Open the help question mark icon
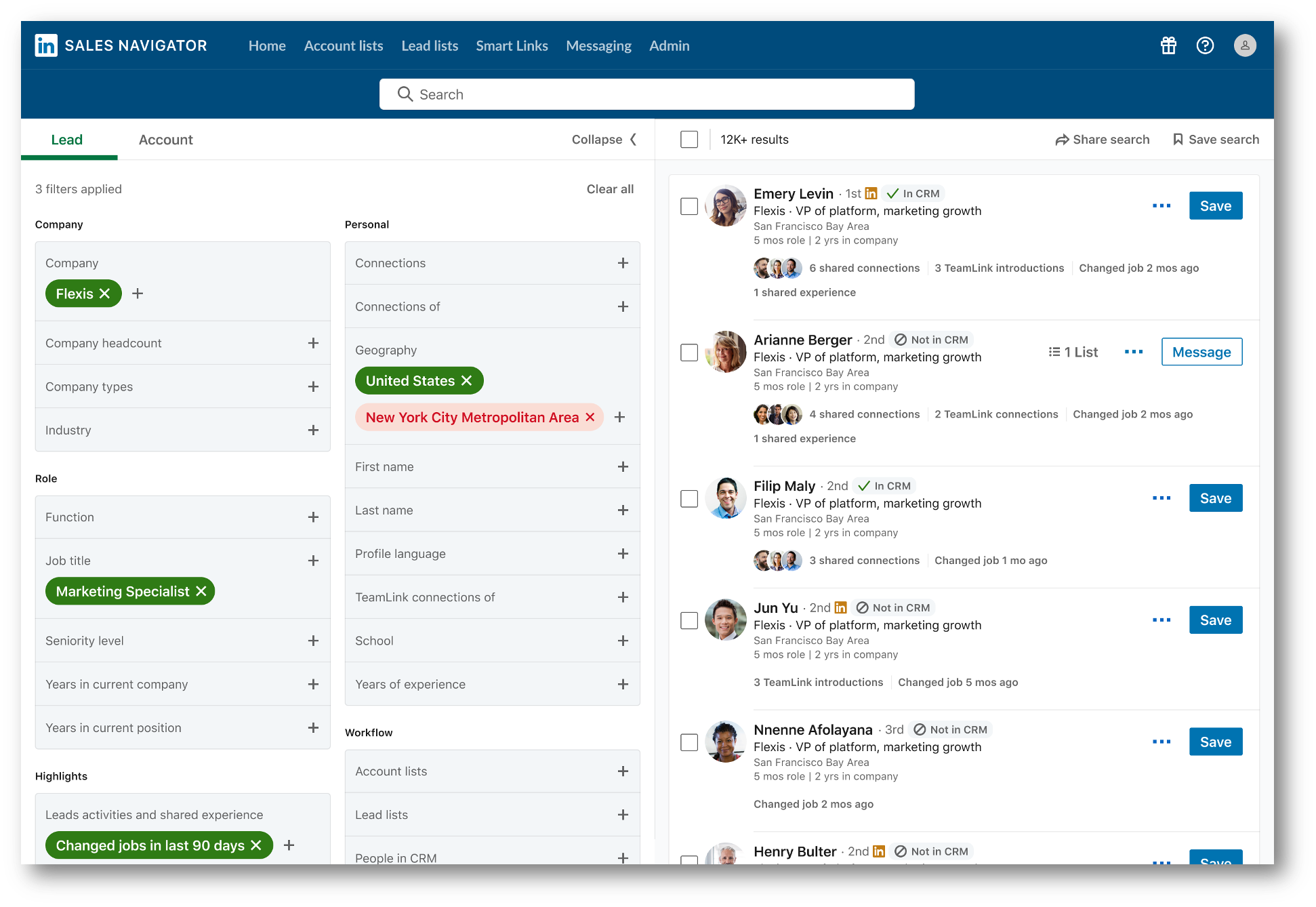 tap(1205, 45)
